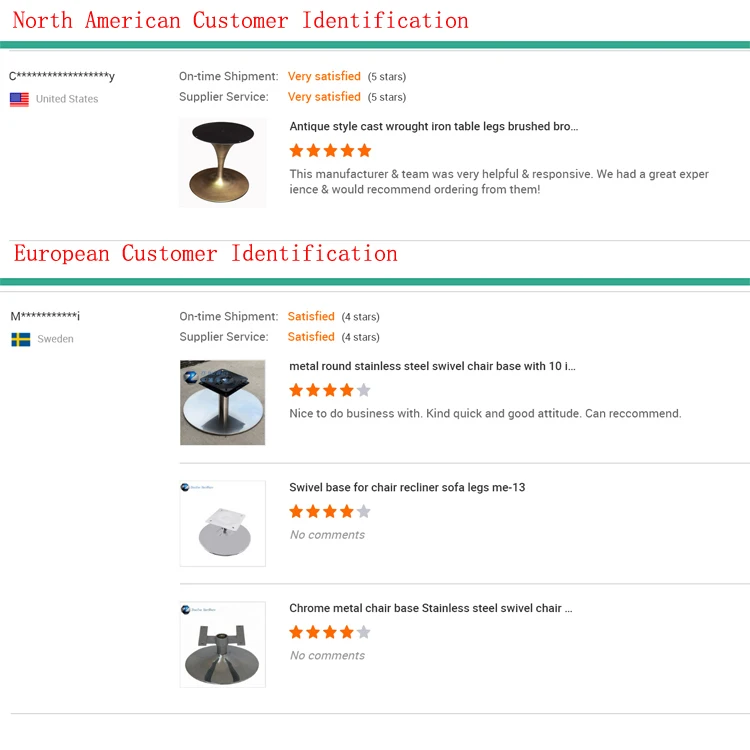Click the star rating under recliner sofa legs me-13

(330, 511)
